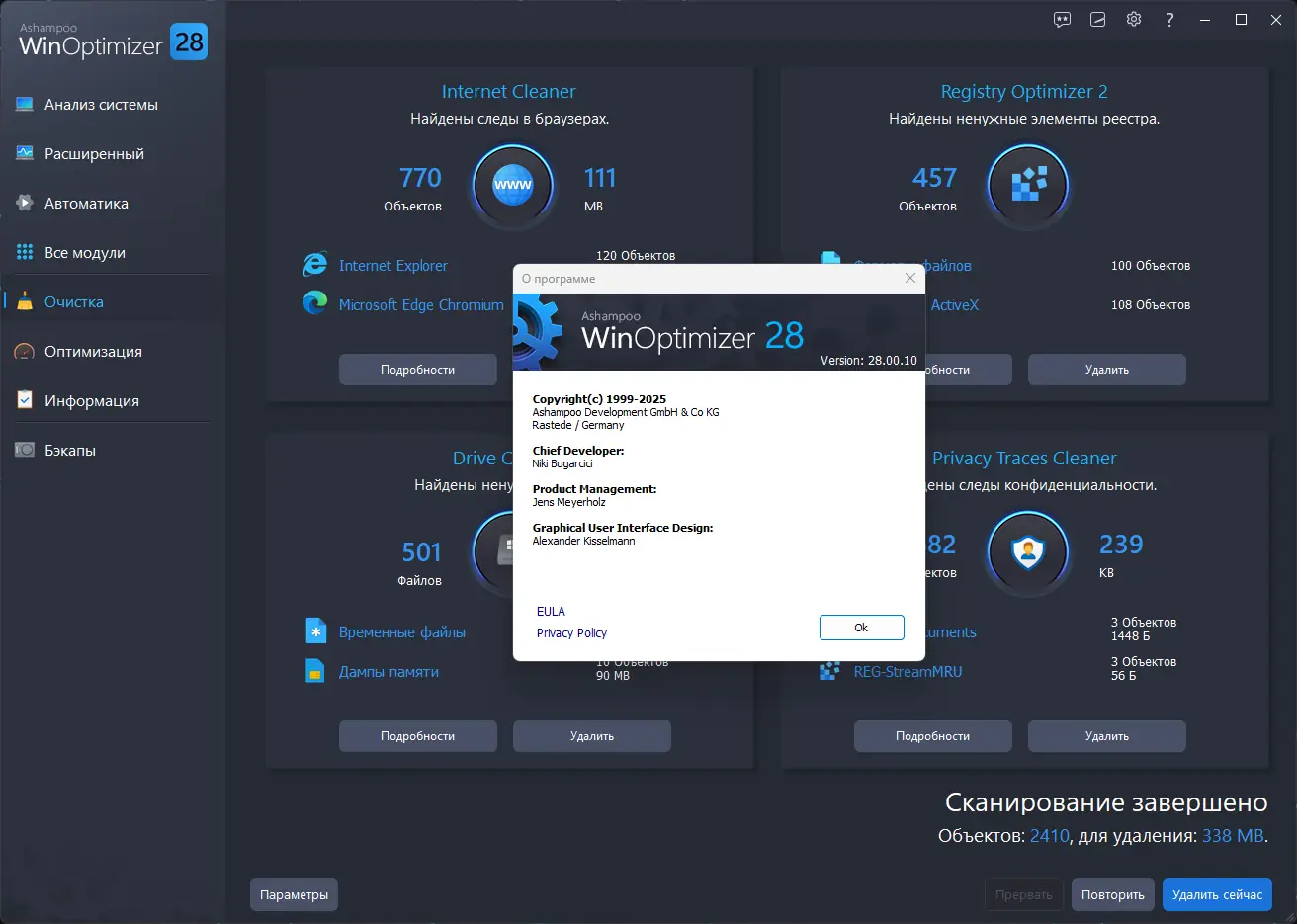Screen dimensions: 1297x924
Task: Click the Internet Explorer logo icon
Action: 314,265
